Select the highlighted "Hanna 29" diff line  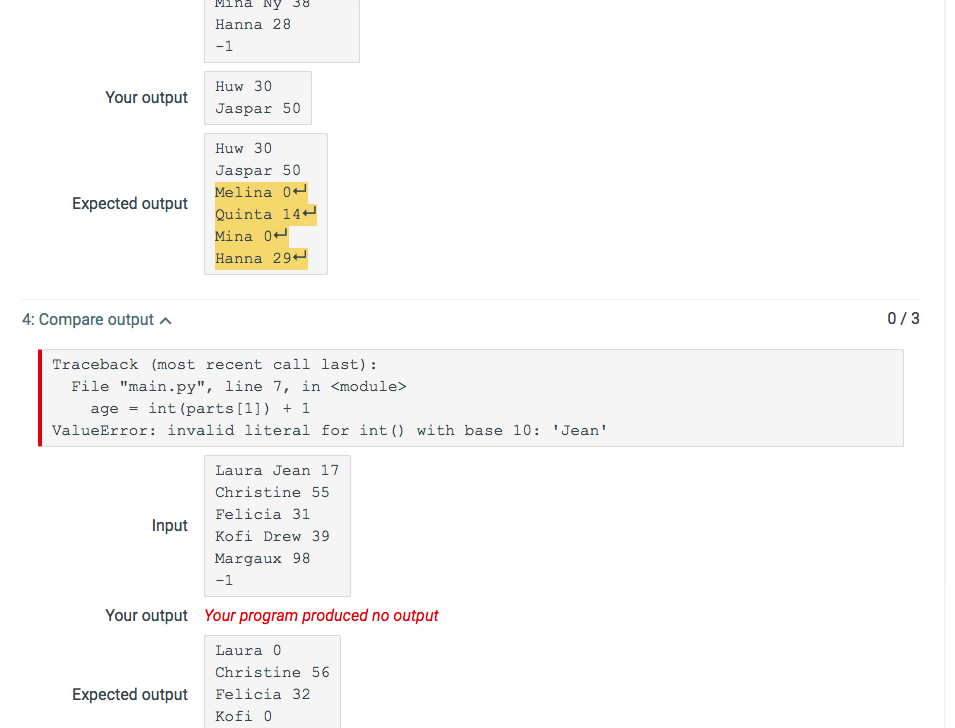(x=254, y=258)
